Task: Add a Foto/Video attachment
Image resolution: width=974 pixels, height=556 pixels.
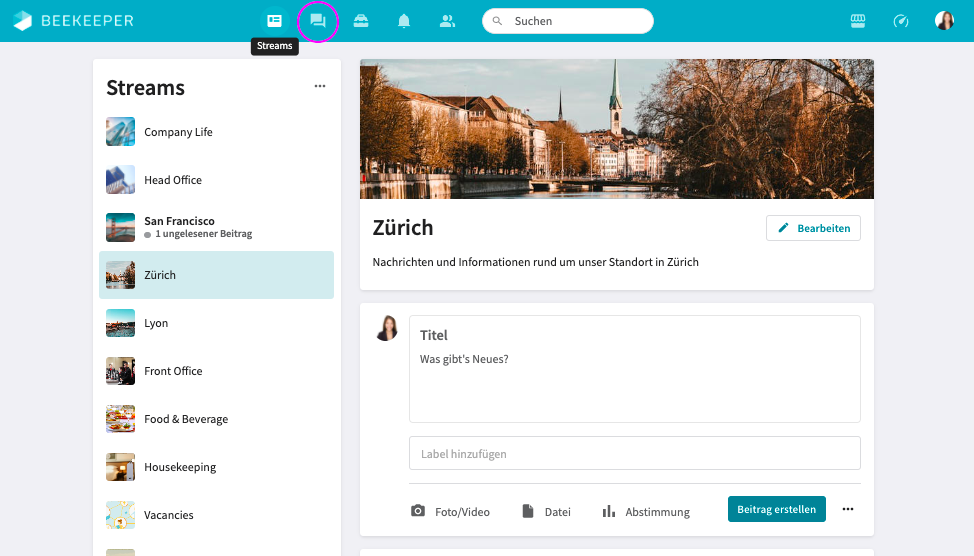Action: 450,511
